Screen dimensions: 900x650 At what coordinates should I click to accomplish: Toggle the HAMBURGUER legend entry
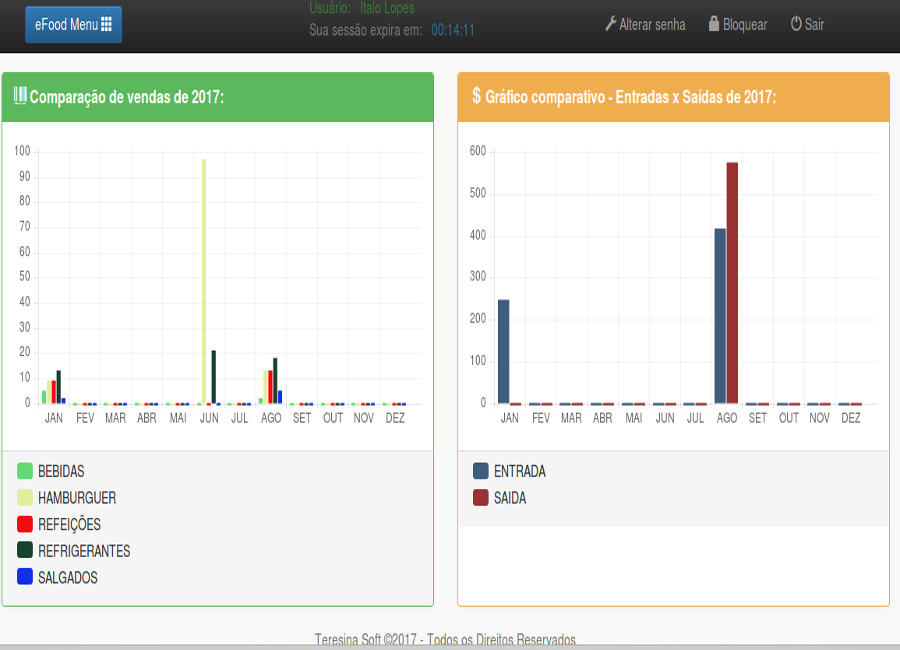tap(76, 498)
